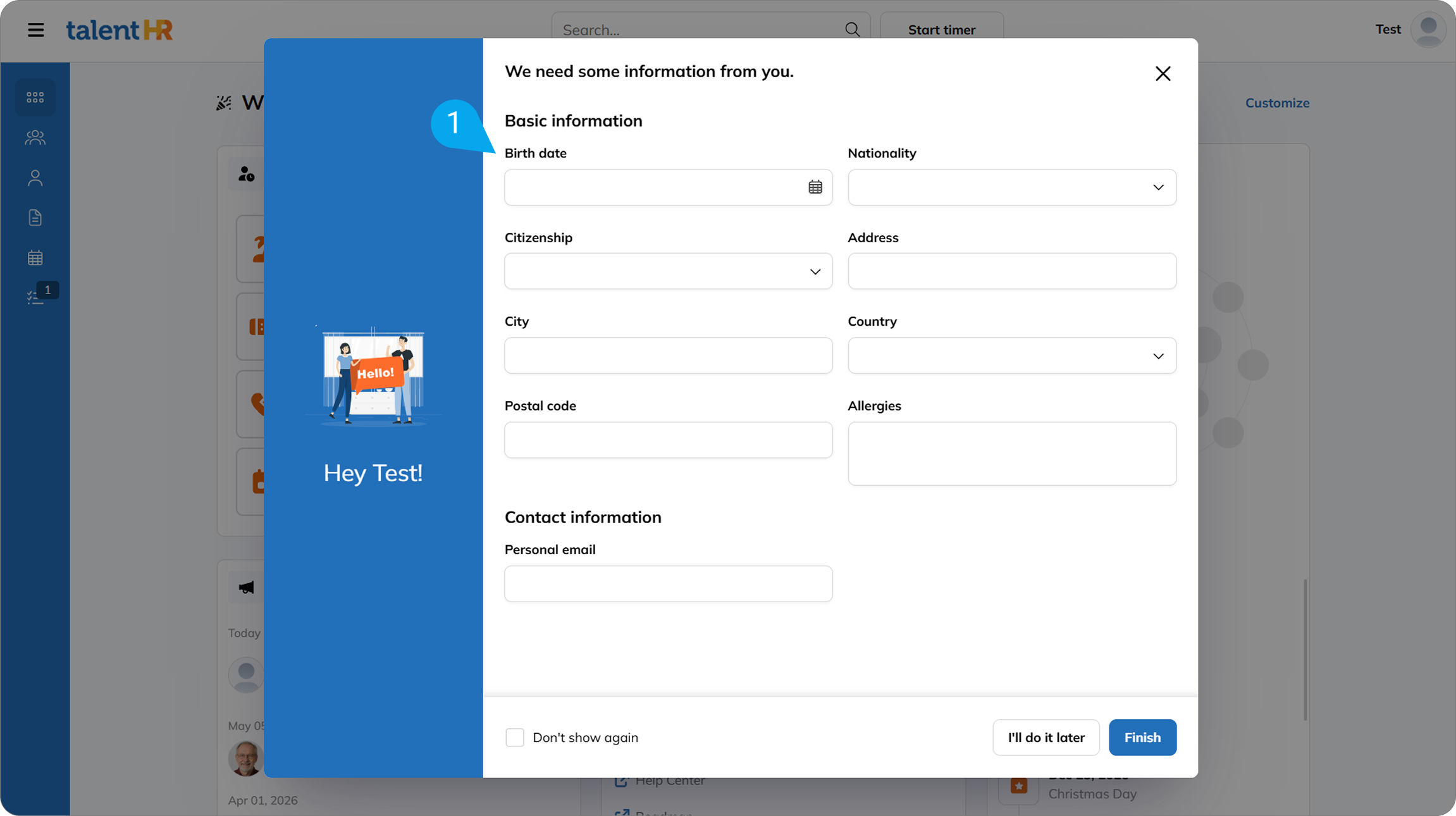Click I'll do it later button
The image size is (1456, 816).
[1046, 738]
